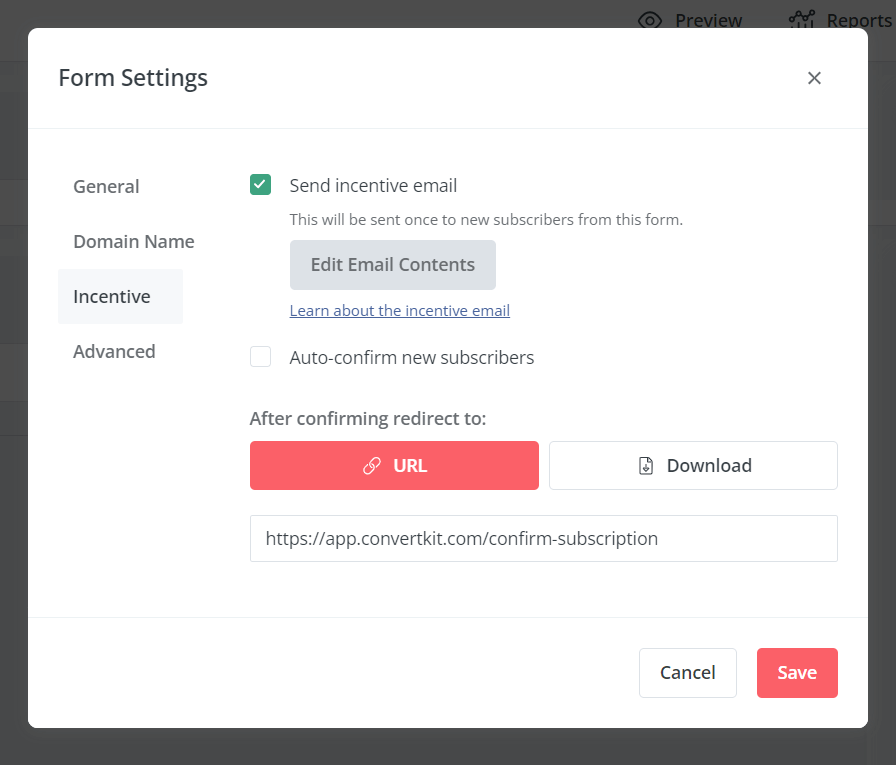Uncheck the Send incentive email checkbox

[260, 185]
